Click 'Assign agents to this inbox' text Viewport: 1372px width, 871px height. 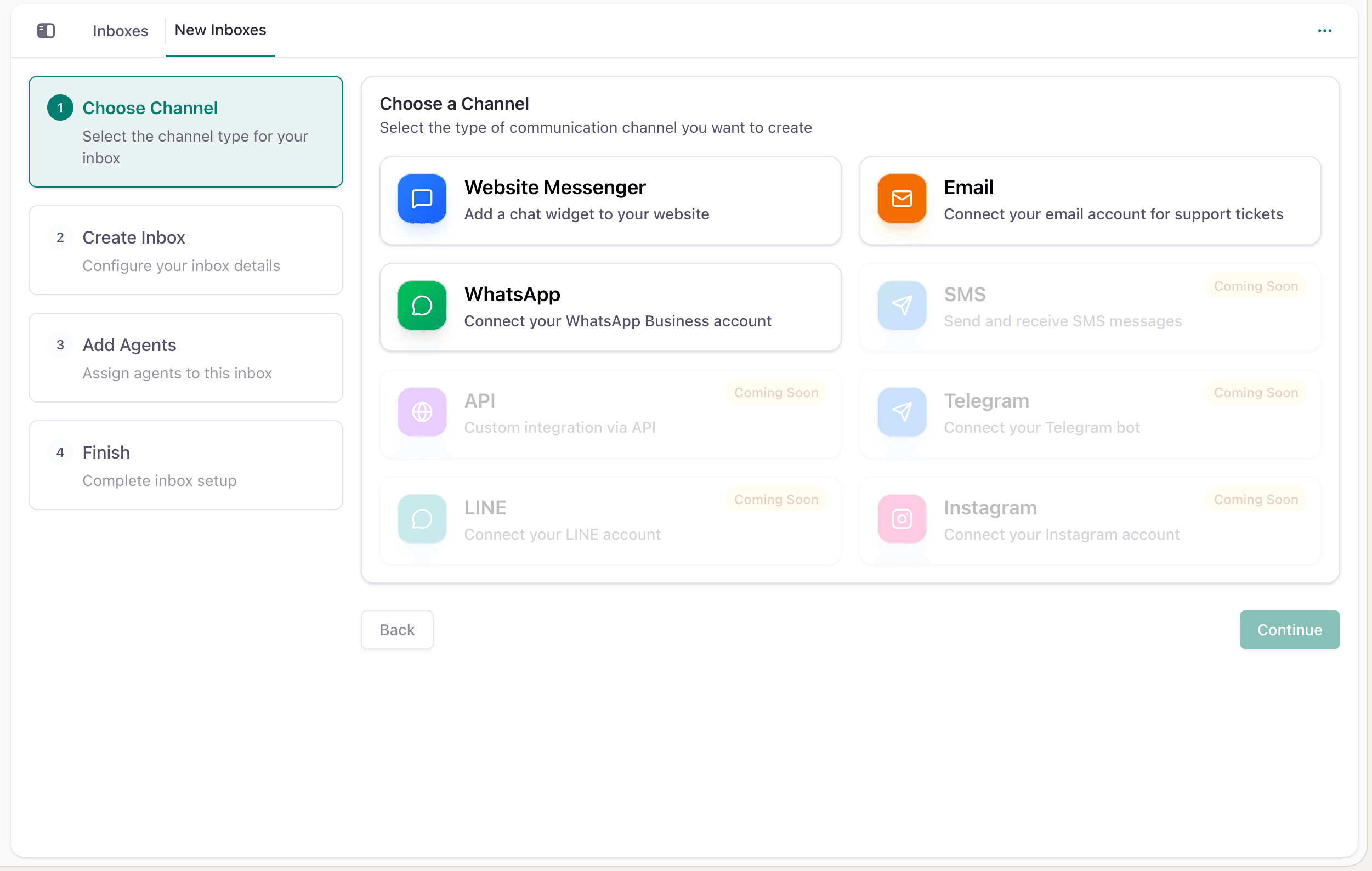coord(177,374)
